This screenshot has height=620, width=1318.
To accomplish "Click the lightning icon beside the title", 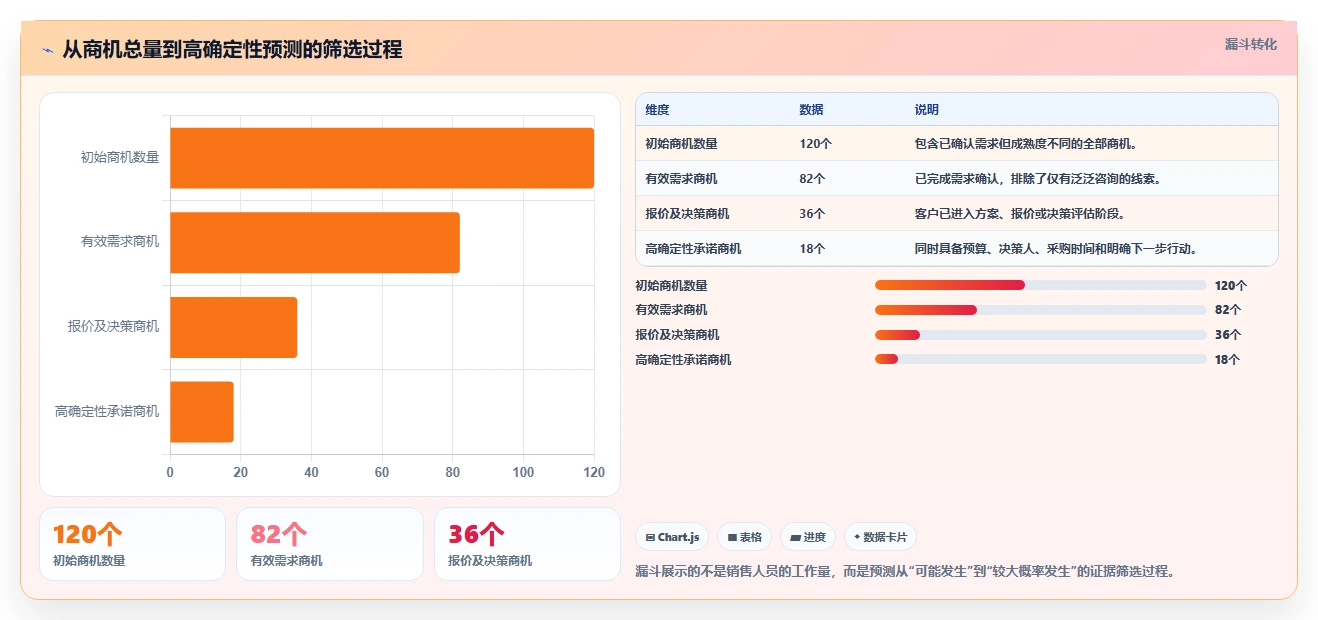I will pos(48,50).
